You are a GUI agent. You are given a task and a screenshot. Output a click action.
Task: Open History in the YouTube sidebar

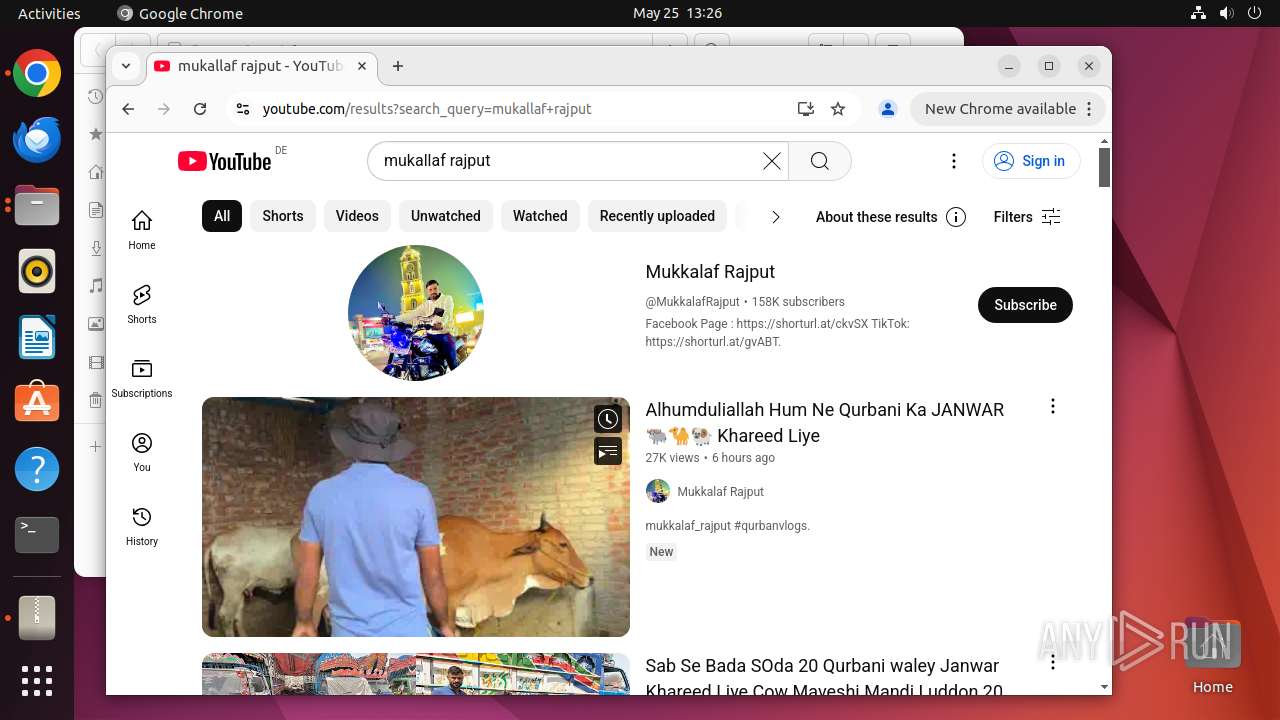click(x=142, y=526)
